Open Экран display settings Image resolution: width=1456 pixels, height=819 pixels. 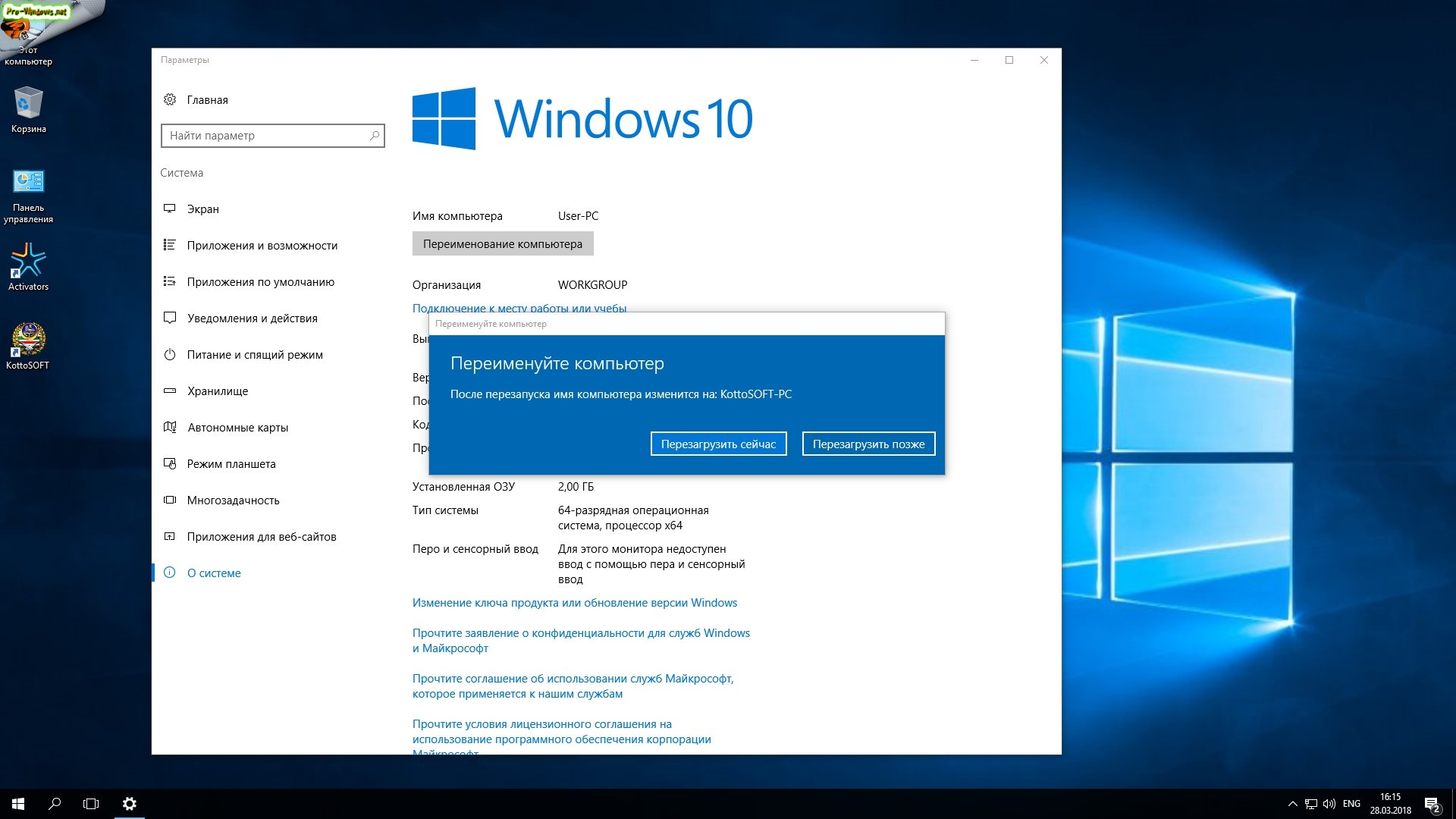click(x=202, y=209)
